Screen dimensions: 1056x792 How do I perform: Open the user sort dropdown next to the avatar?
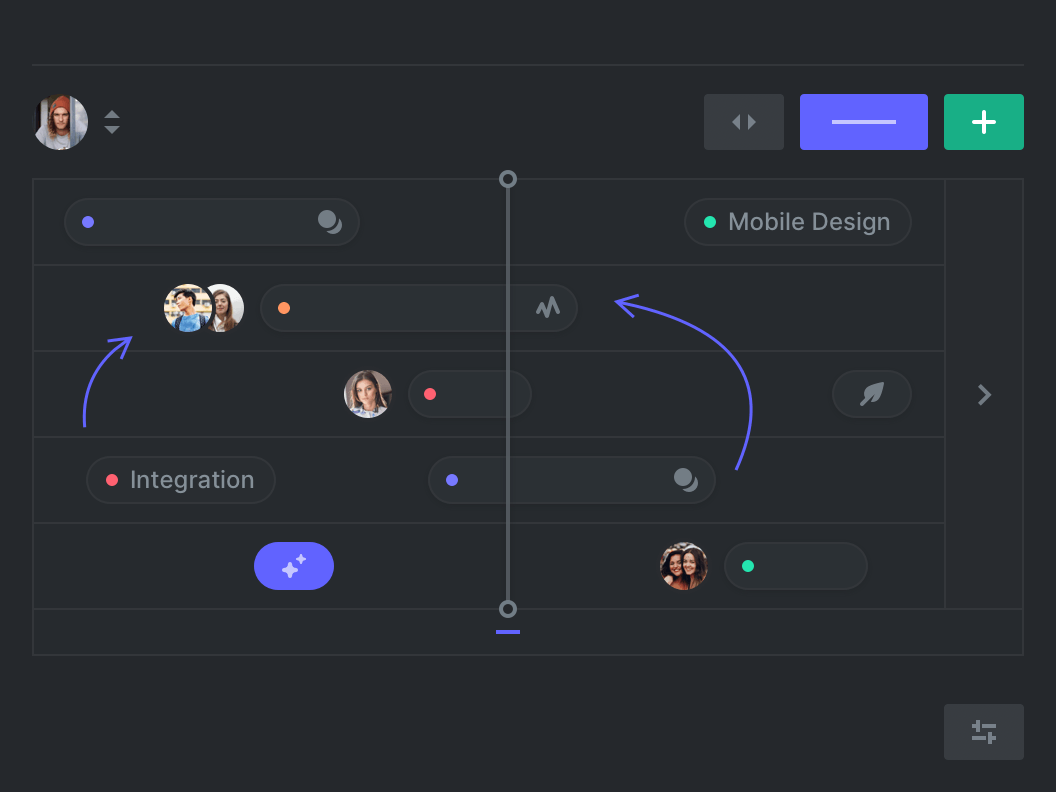pos(112,122)
